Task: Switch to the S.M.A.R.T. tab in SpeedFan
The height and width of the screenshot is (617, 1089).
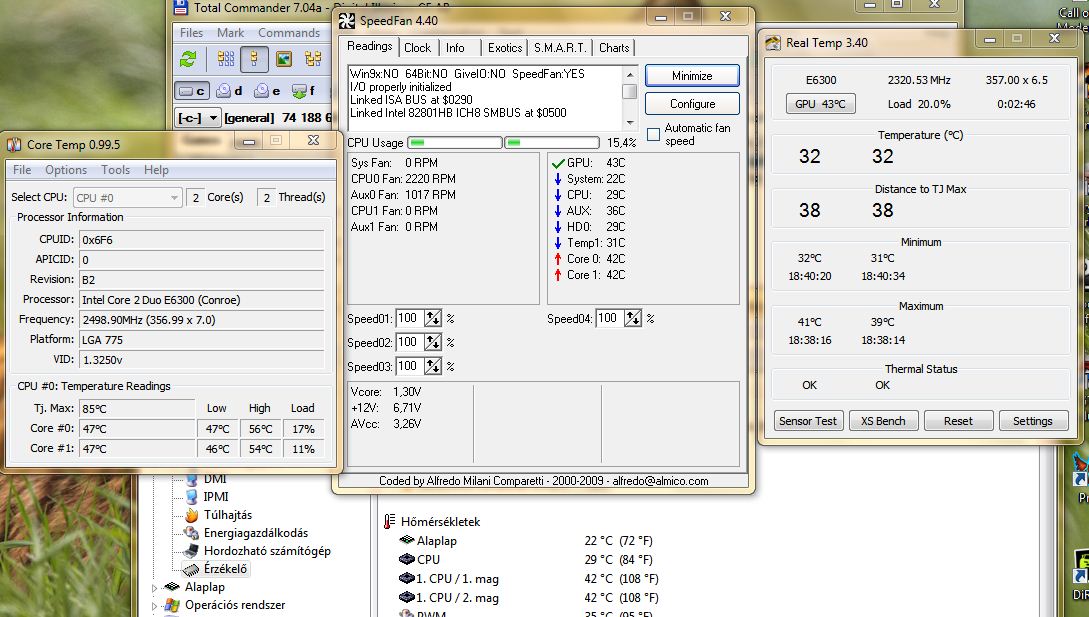Action: click(560, 48)
